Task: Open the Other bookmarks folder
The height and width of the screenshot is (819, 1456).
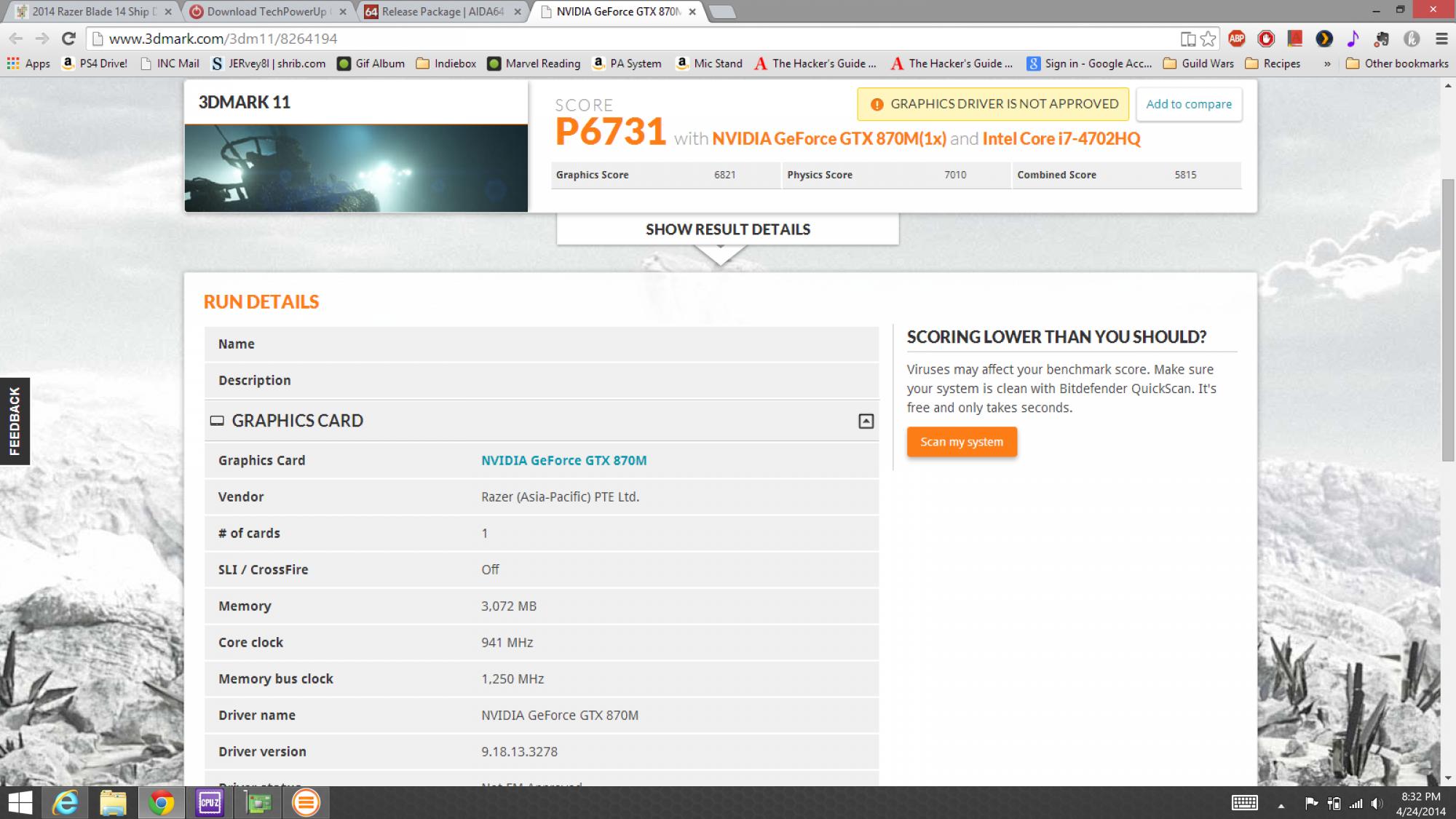Action: 1398,63
